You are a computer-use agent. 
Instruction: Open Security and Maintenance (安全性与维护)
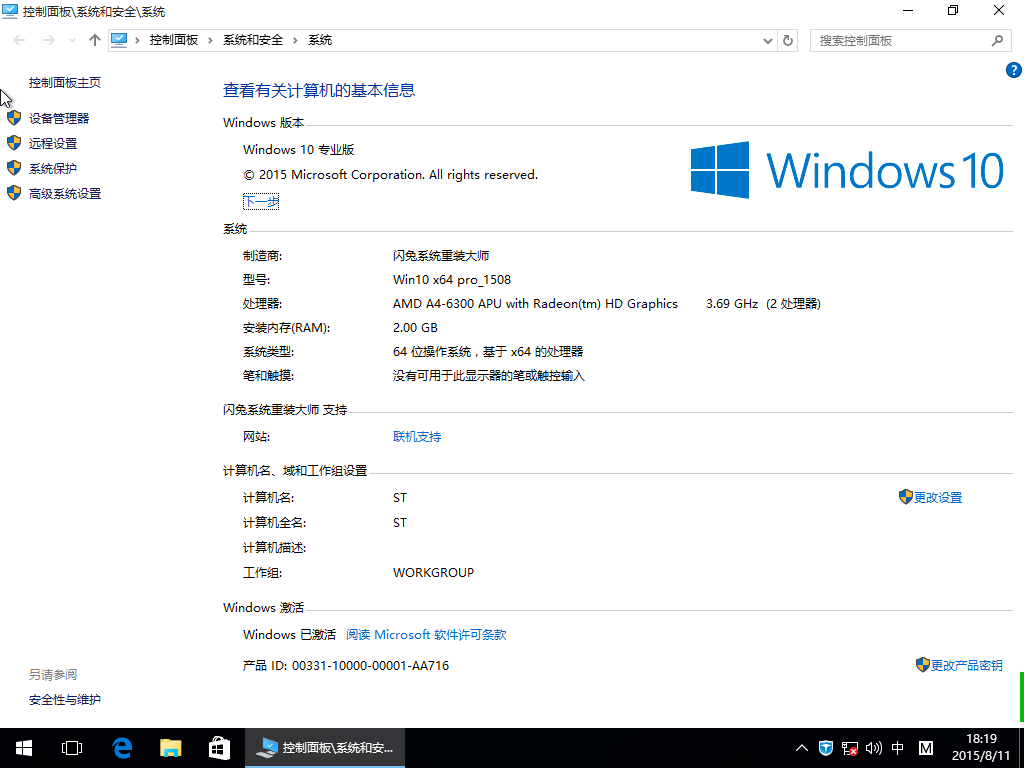coord(65,699)
